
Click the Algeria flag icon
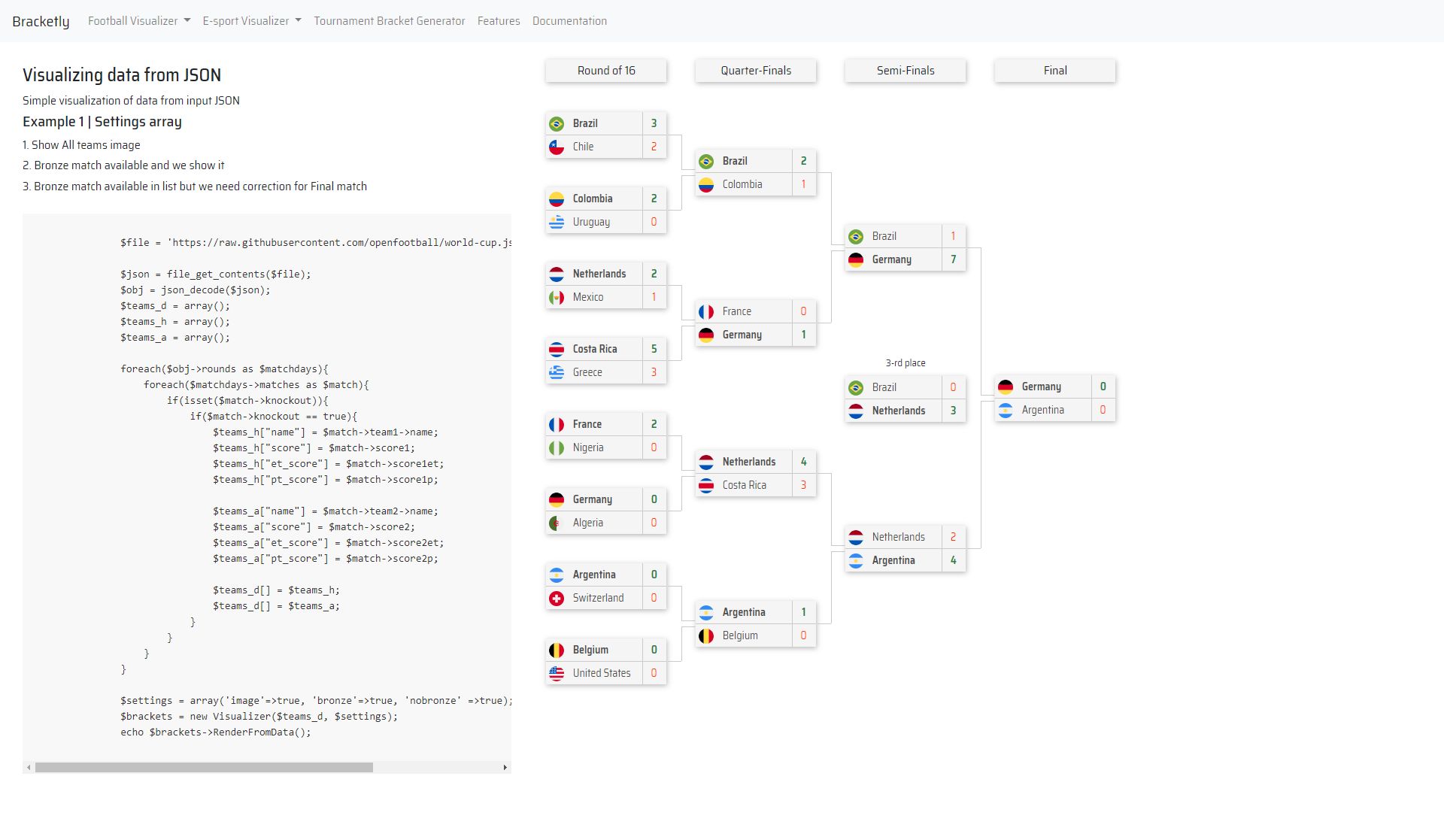[557, 523]
